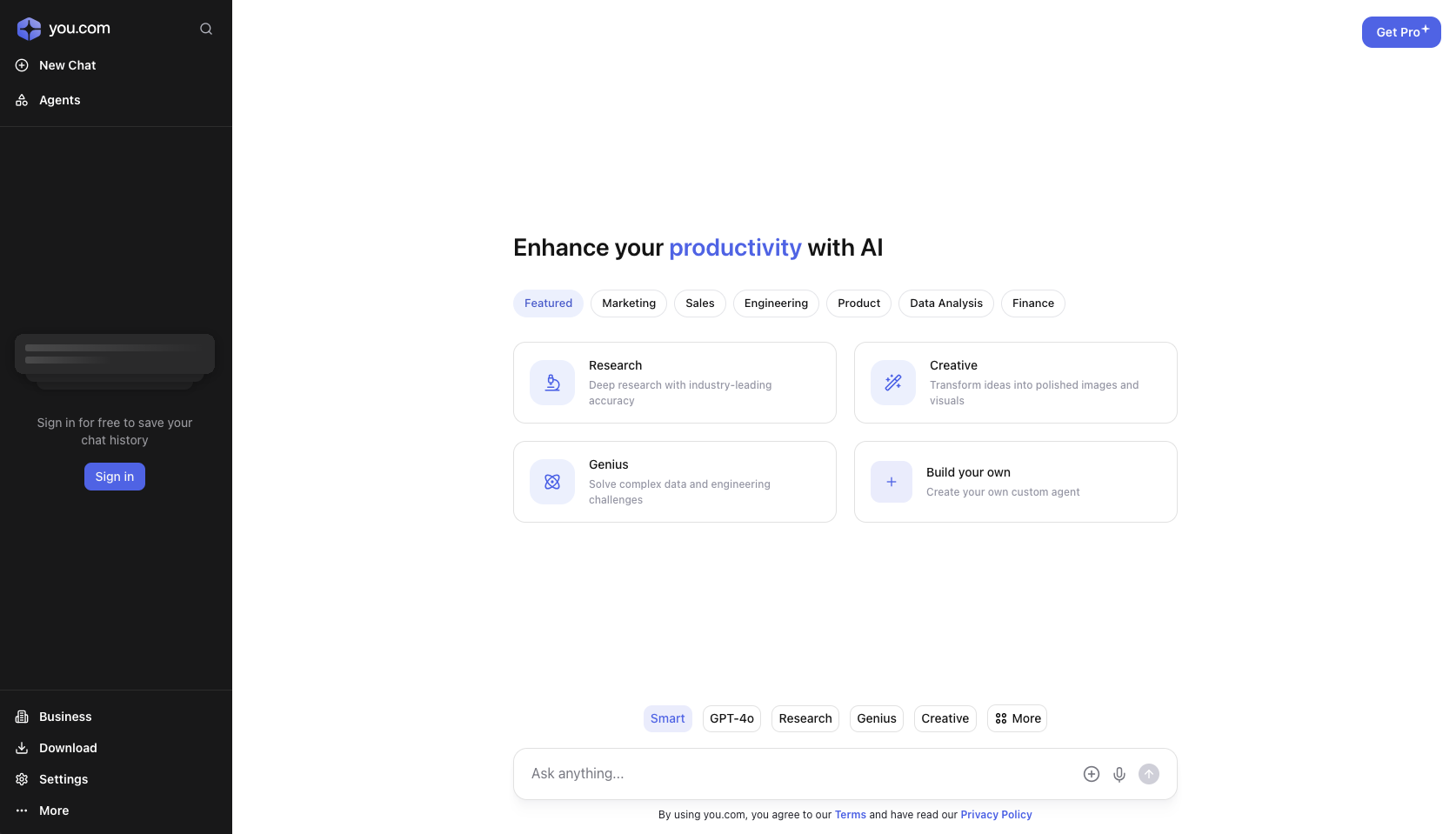Select the Engineering category tab
This screenshot has width=1456, height=834.
(x=776, y=304)
